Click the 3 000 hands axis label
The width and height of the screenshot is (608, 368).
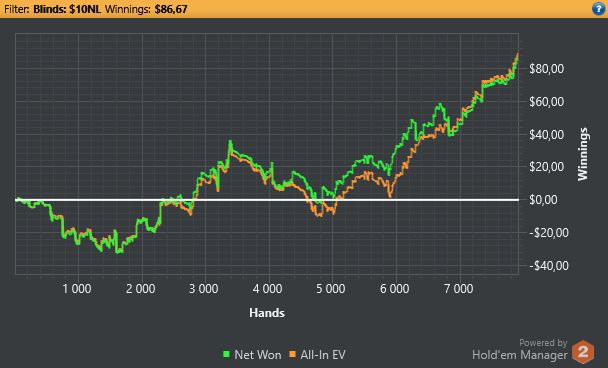point(204,289)
